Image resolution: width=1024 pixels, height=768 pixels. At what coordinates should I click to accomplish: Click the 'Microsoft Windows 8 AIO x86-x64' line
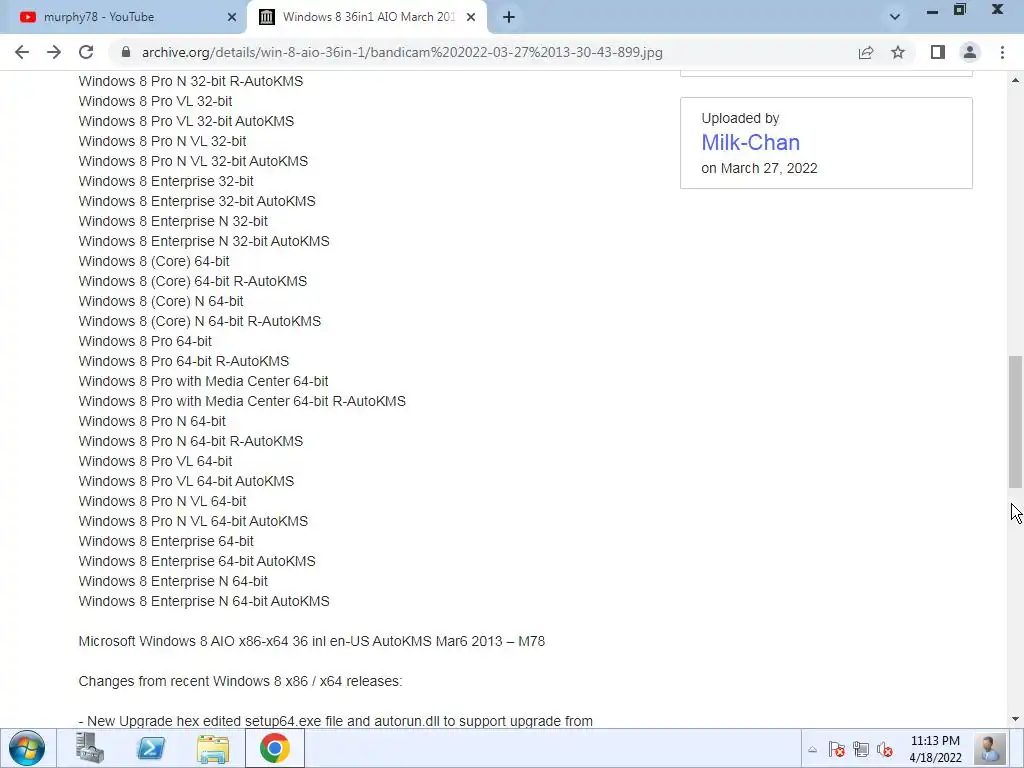click(312, 641)
